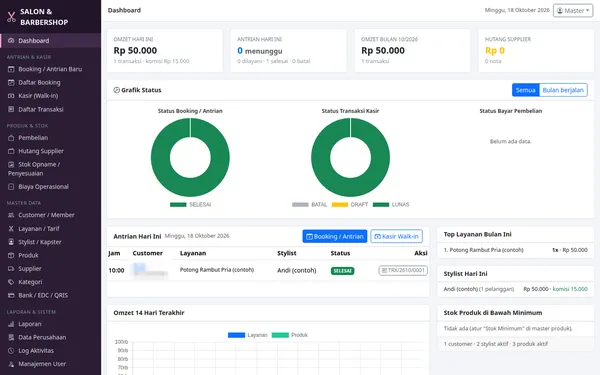
Task: Click Belum ada data text
Action: (510, 142)
